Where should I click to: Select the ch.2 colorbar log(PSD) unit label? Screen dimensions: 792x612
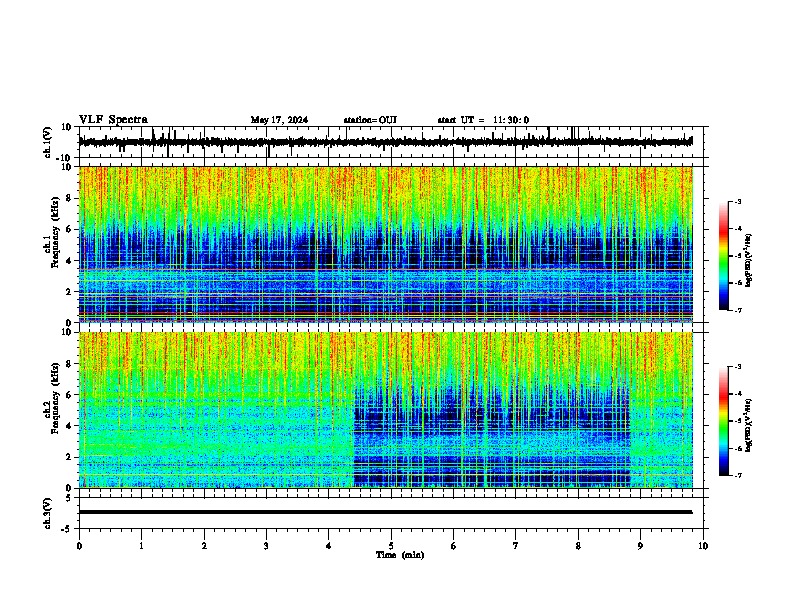point(748,425)
